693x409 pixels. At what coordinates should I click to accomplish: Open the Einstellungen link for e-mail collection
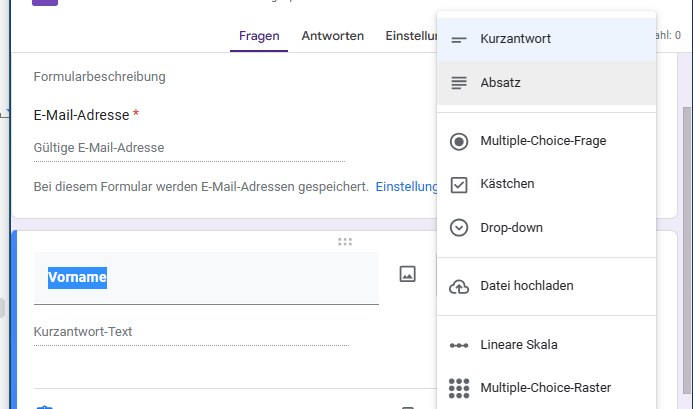(x=406, y=186)
